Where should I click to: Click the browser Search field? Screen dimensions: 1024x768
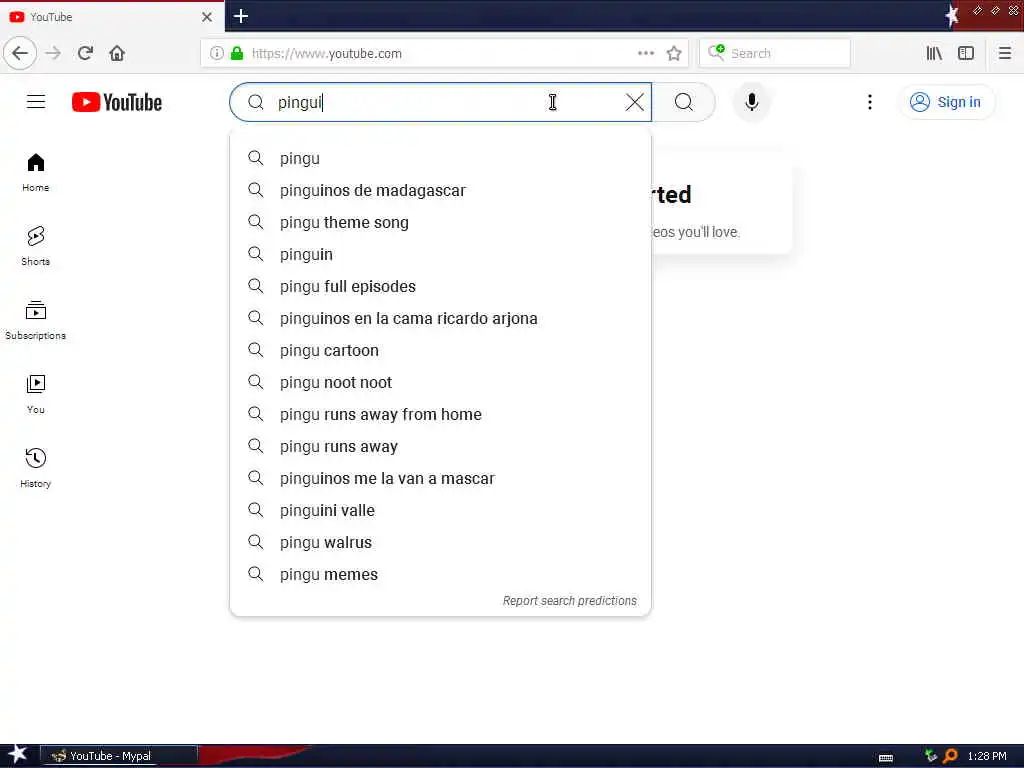pos(775,53)
